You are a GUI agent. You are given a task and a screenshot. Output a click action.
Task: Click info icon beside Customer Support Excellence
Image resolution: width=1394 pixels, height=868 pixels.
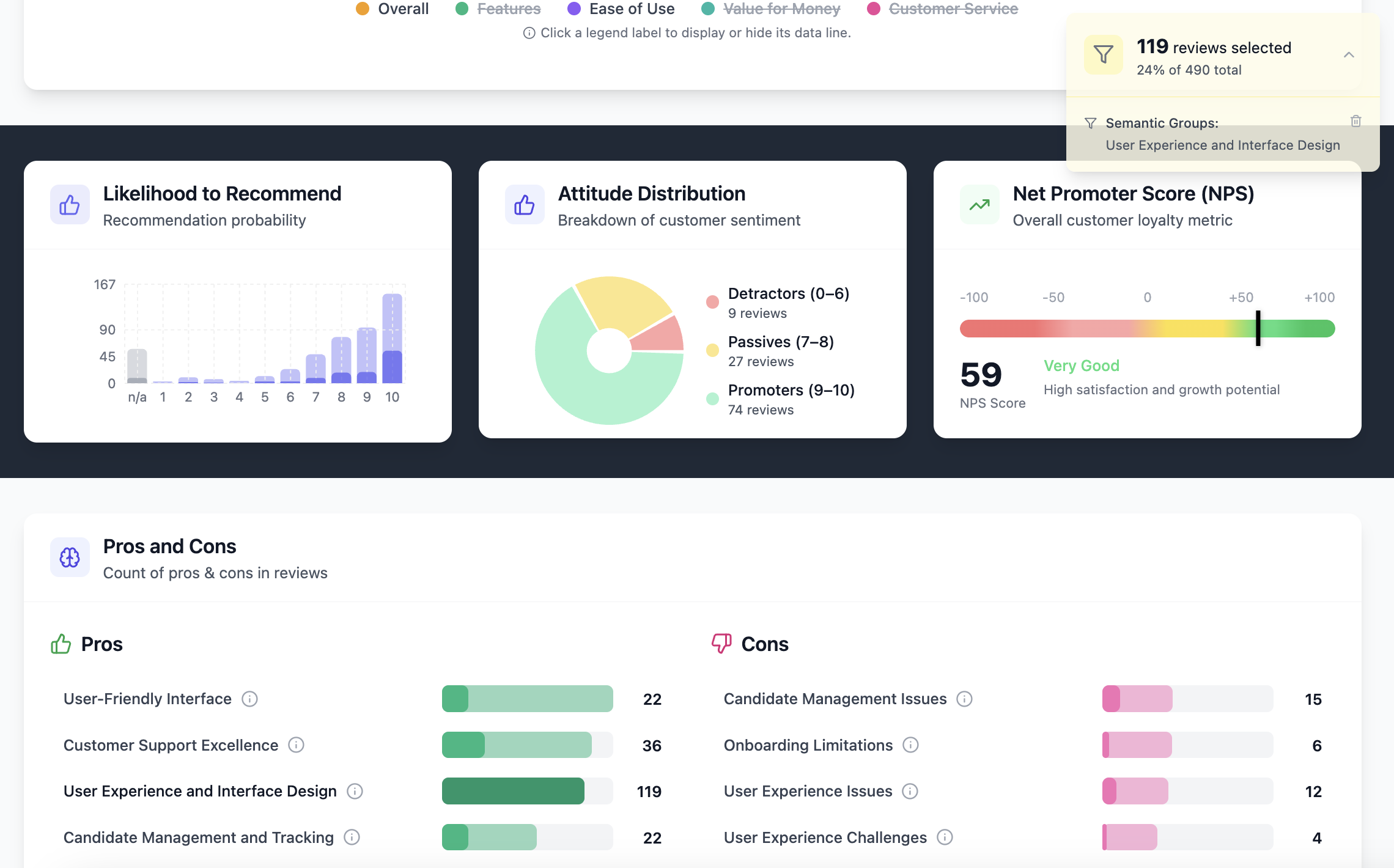tap(296, 745)
